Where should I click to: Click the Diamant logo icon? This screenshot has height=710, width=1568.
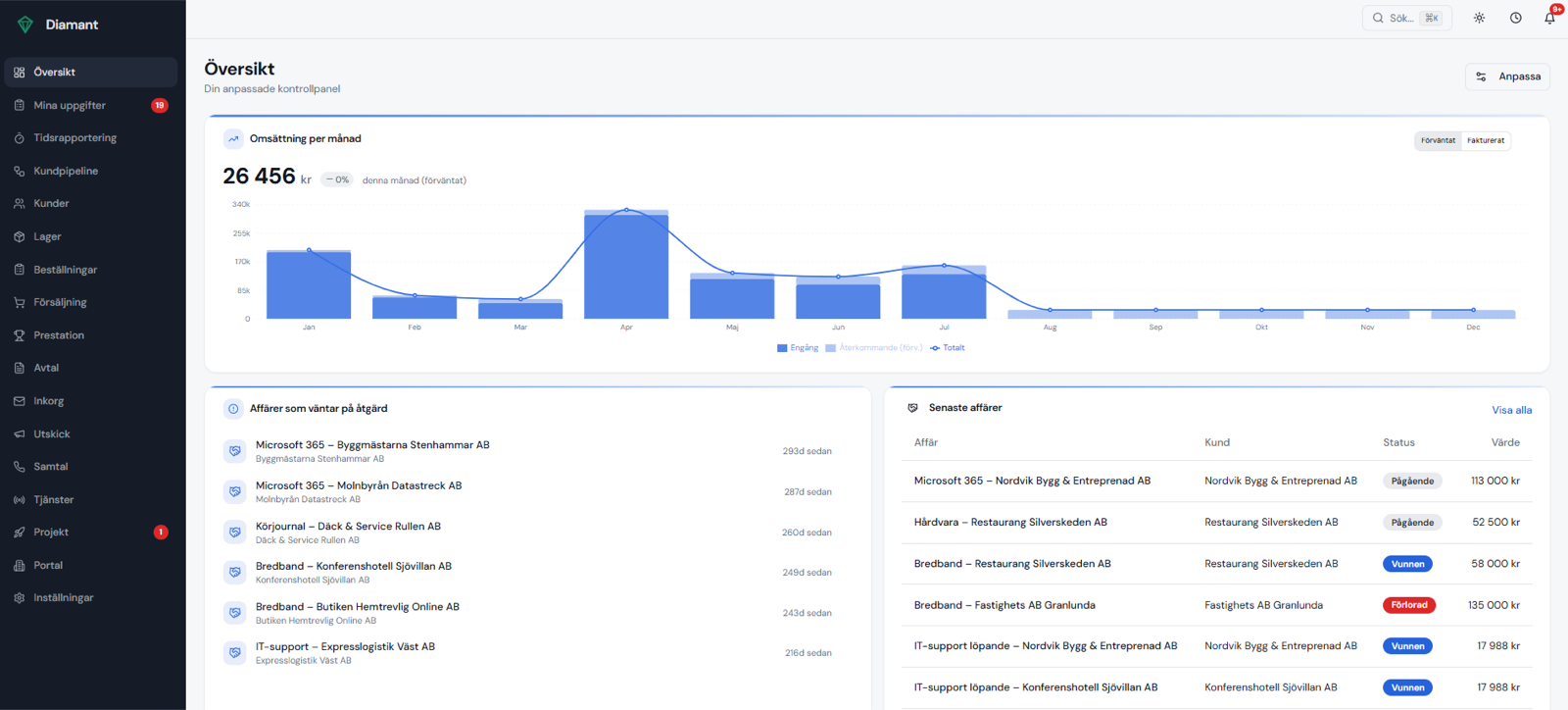[x=25, y=25]
